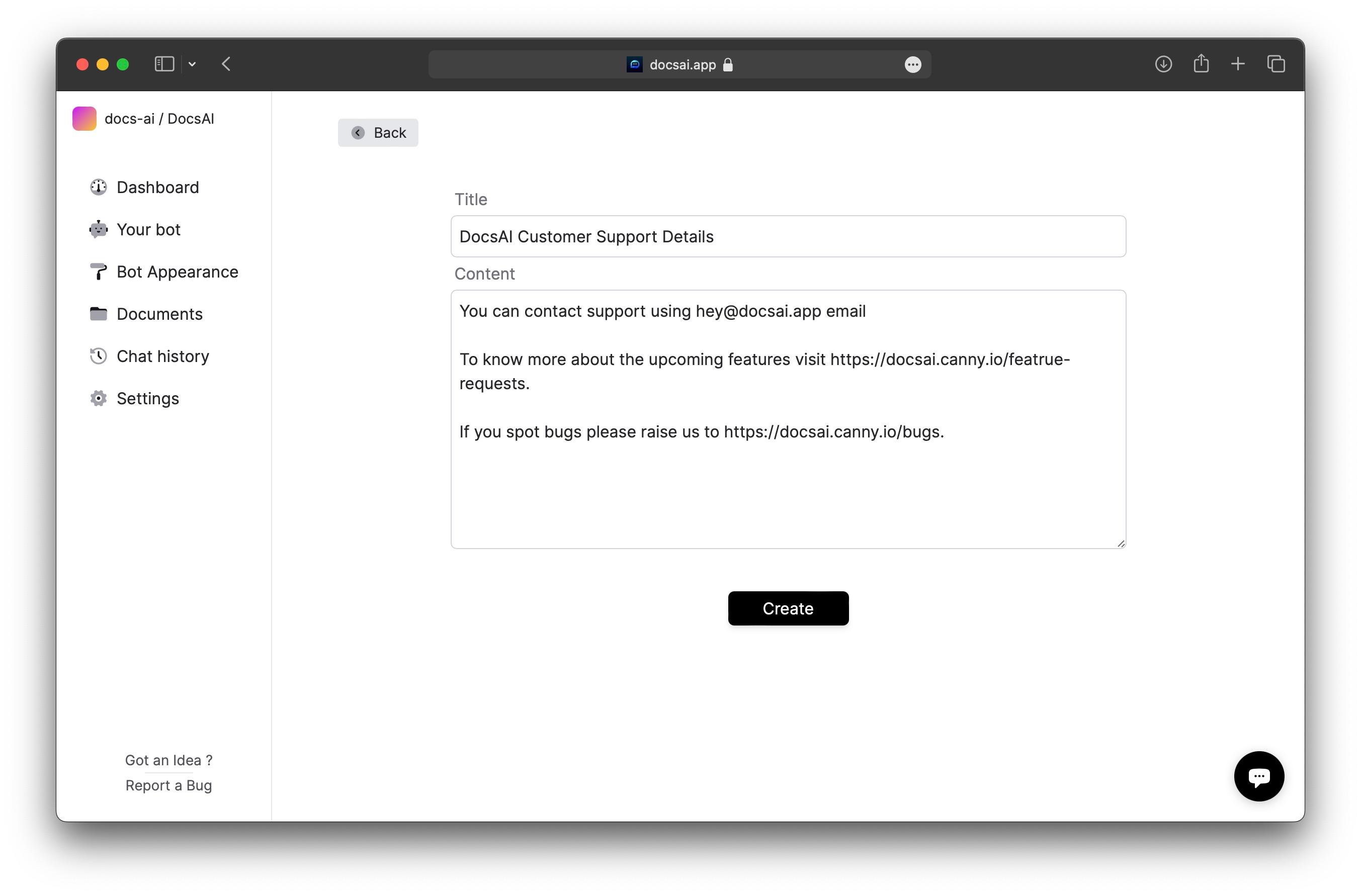
Task: Click into the Title input field
Action: click(x=788, y=236)
